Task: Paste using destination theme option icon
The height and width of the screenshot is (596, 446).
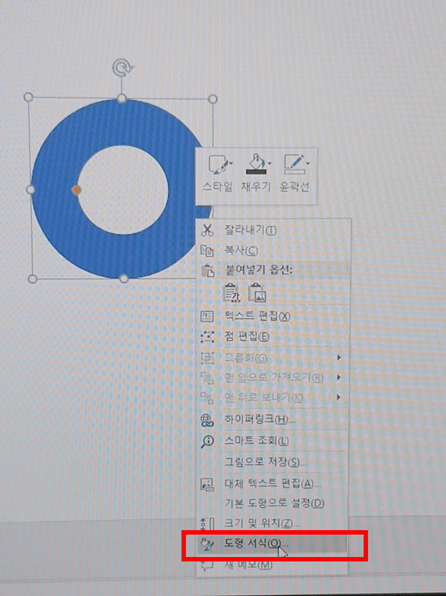Action: click(231, 293)
